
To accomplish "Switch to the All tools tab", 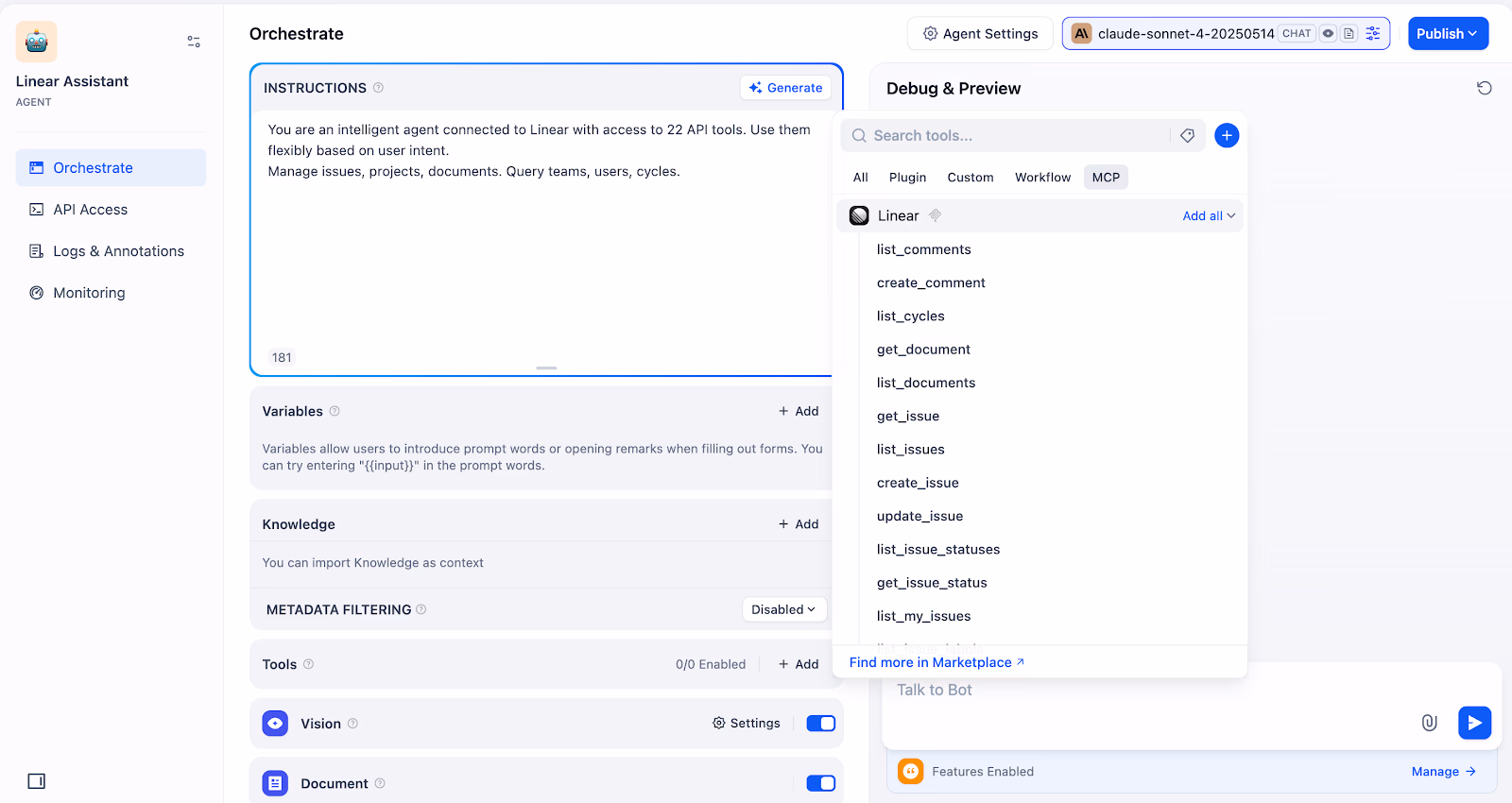I will [860, 178].
